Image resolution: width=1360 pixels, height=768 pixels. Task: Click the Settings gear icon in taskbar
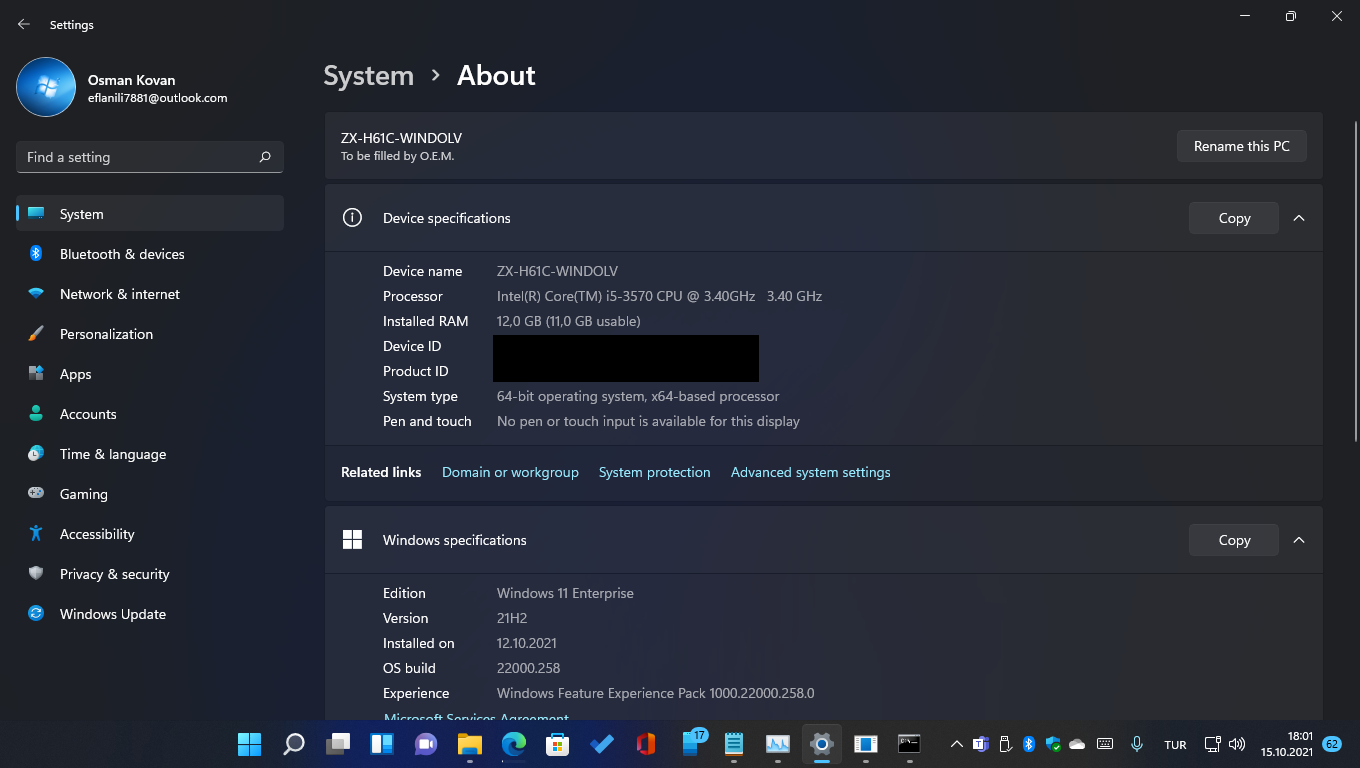point(822,744)
